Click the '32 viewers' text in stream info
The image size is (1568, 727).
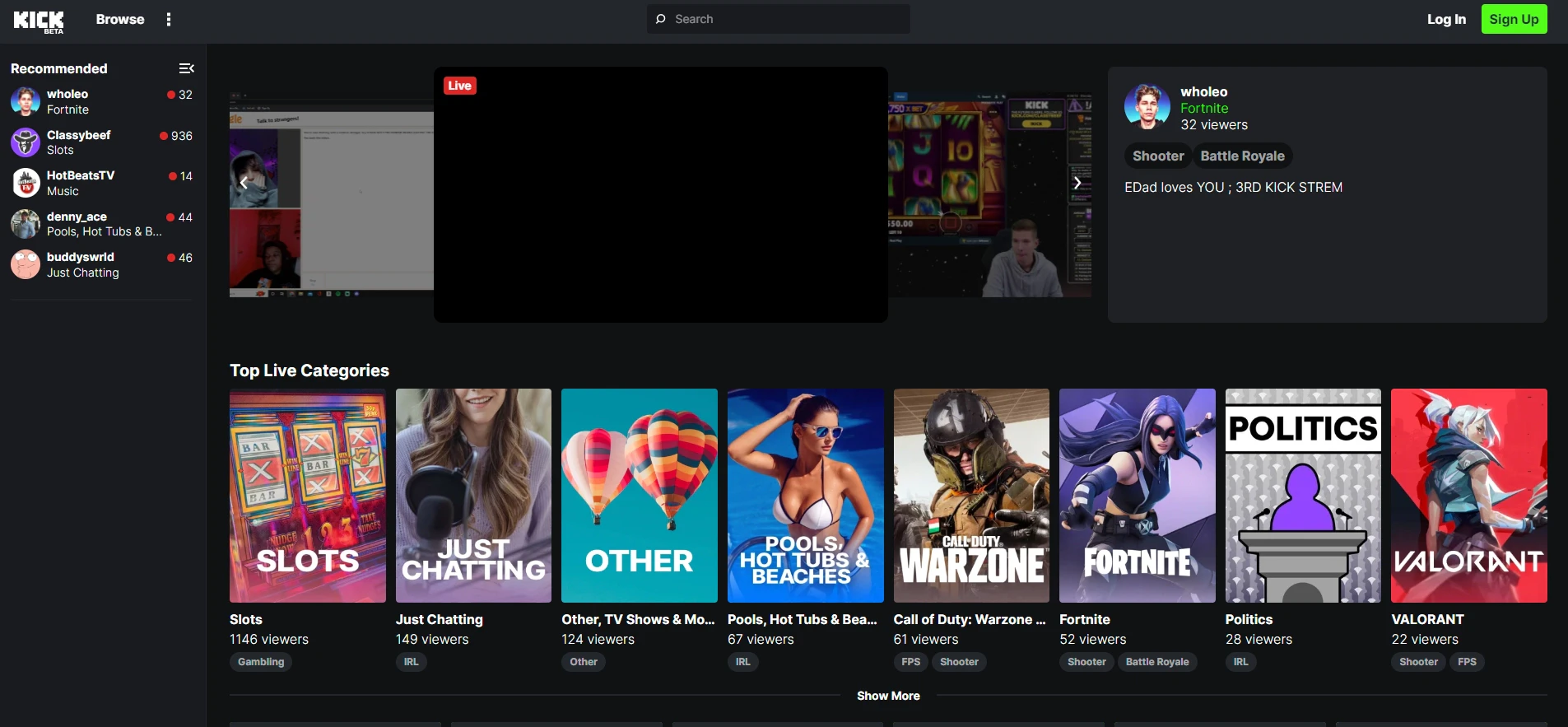coord(1214,124)
